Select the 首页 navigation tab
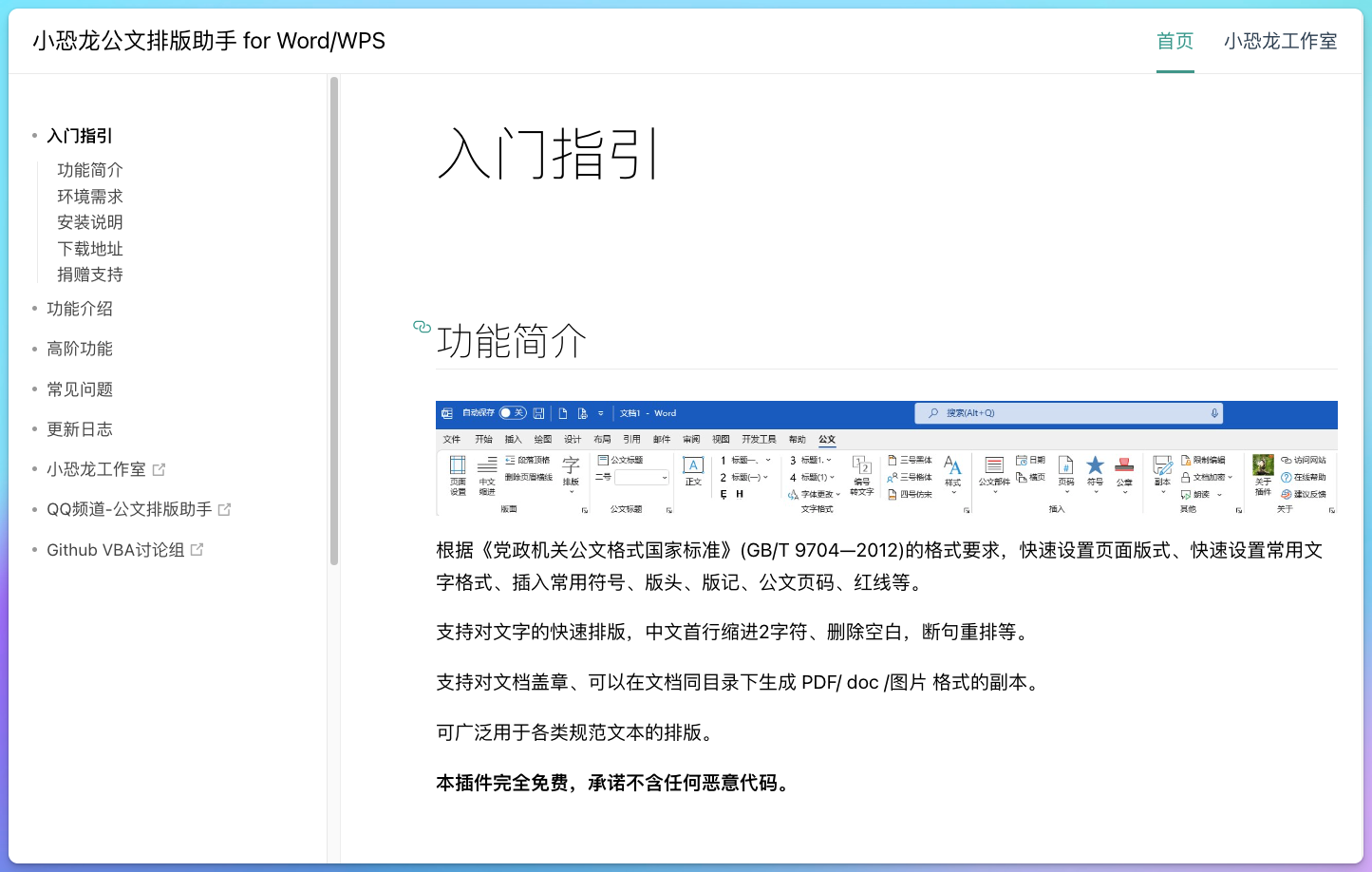This screenshot has width=1372, height=872. point(1175,41)
